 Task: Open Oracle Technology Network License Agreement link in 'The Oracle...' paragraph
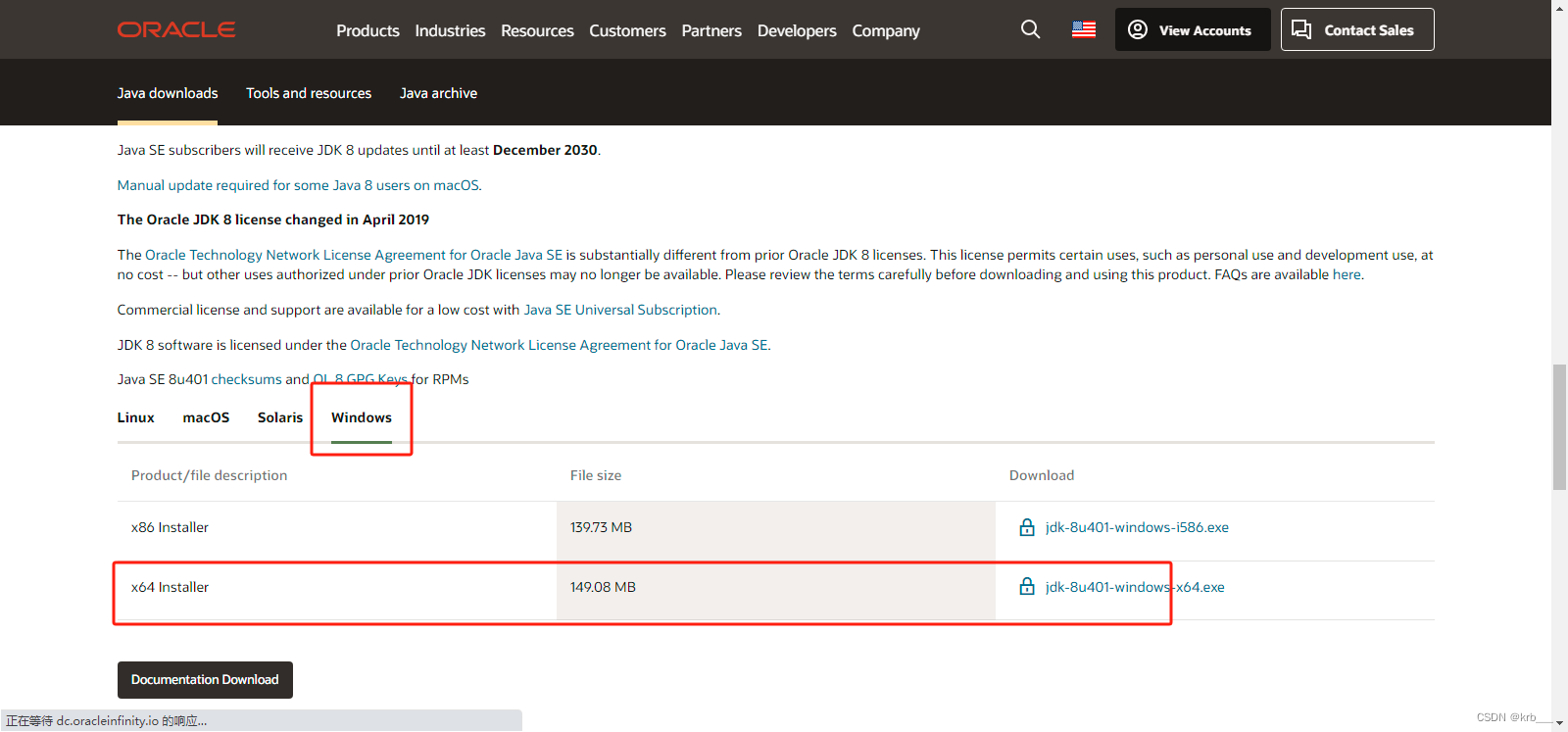point(354,255)
